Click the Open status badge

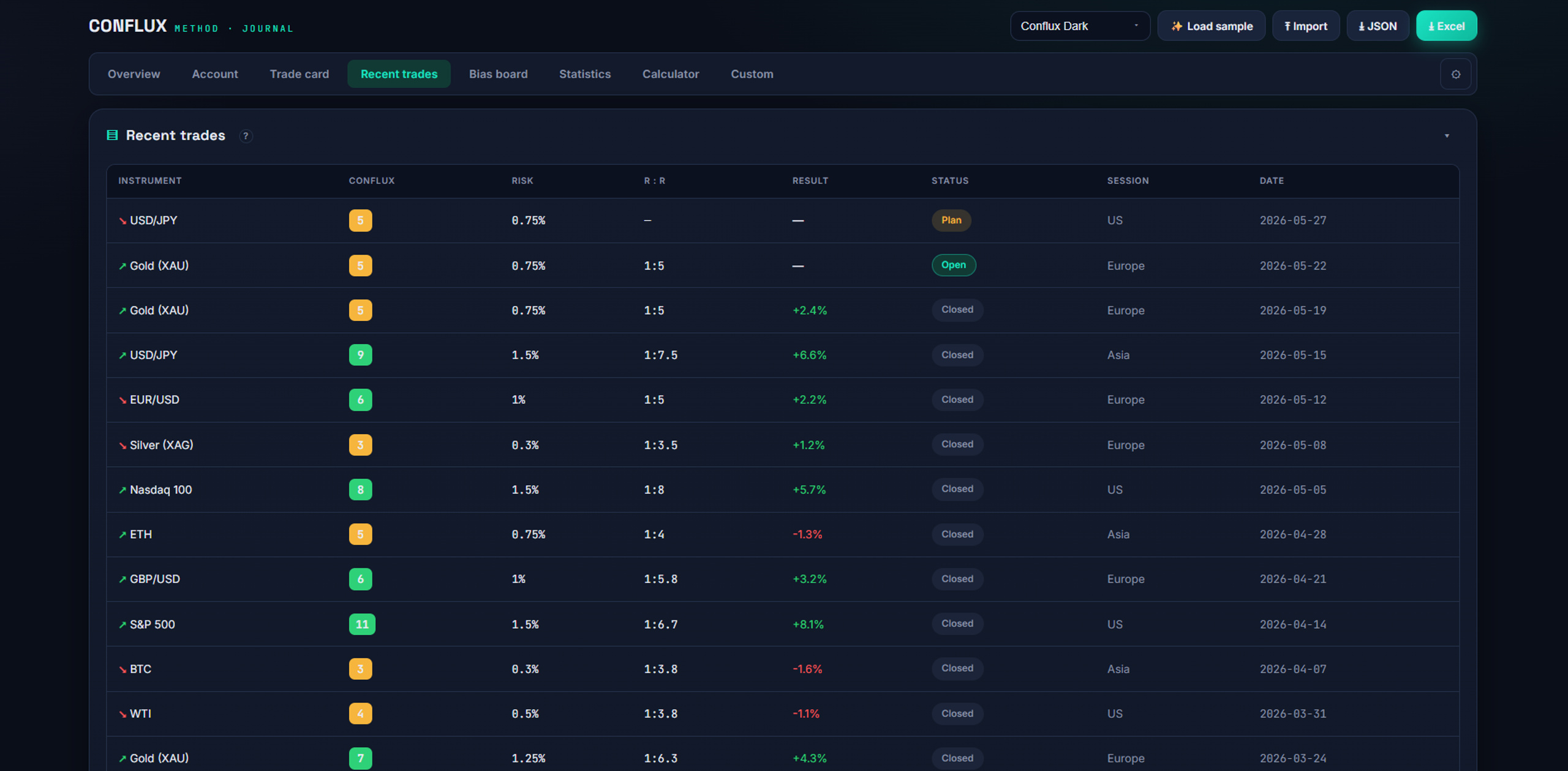point(954,265)
